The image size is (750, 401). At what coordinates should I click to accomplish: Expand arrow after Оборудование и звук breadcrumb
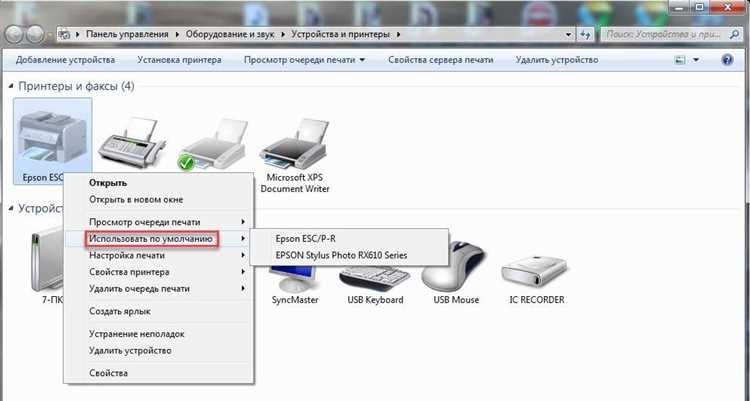(283, 34)
